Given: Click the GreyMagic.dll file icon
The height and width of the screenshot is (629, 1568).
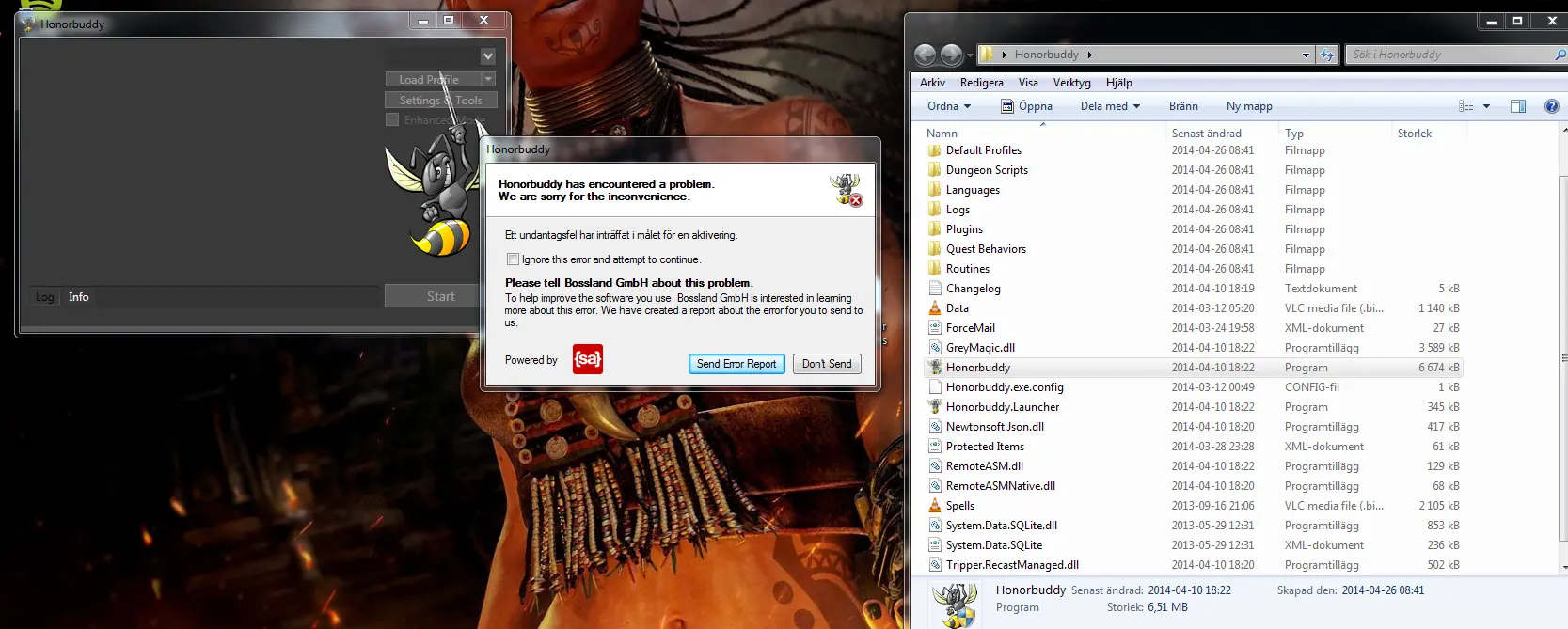Looking at the screenshot, I should click(935, 348).
